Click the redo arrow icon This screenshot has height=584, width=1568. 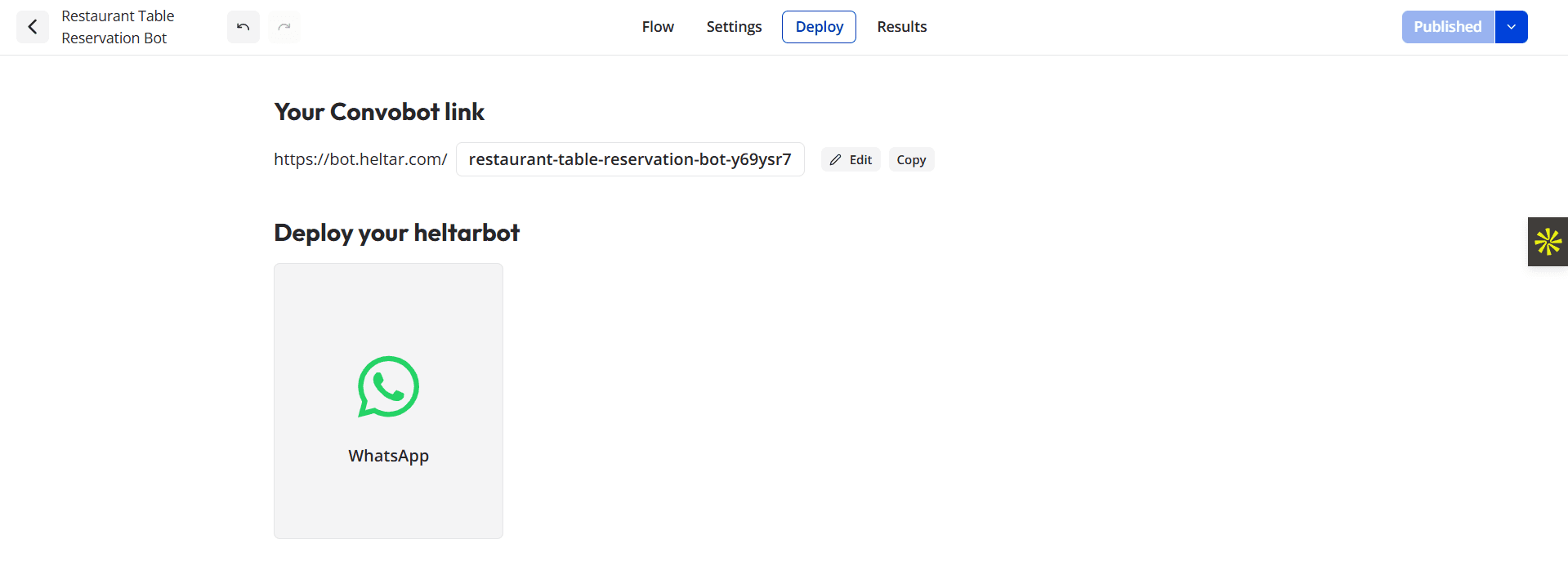click(284, 27)
